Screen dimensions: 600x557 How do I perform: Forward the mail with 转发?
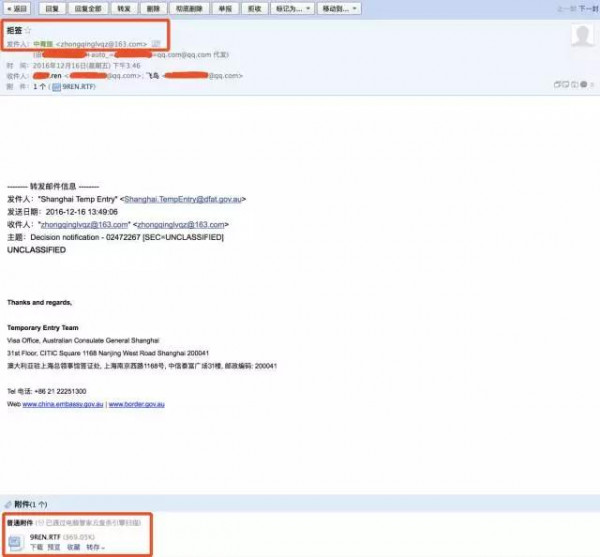(124, 8)
